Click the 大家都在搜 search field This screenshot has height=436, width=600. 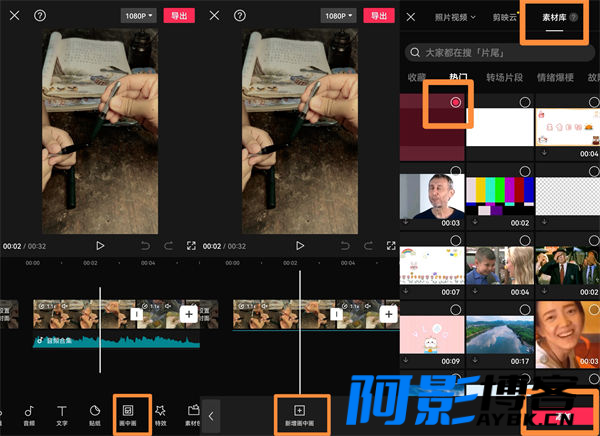coord(500,51)
